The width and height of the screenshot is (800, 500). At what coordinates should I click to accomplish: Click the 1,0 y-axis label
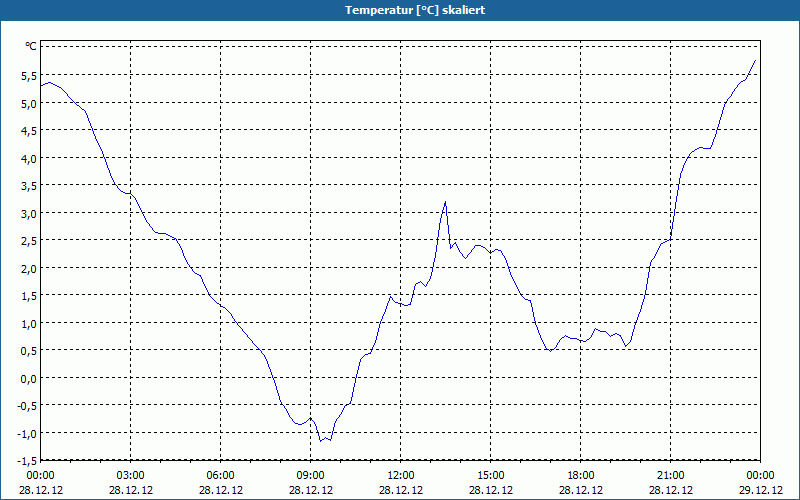tap(29, 323)
